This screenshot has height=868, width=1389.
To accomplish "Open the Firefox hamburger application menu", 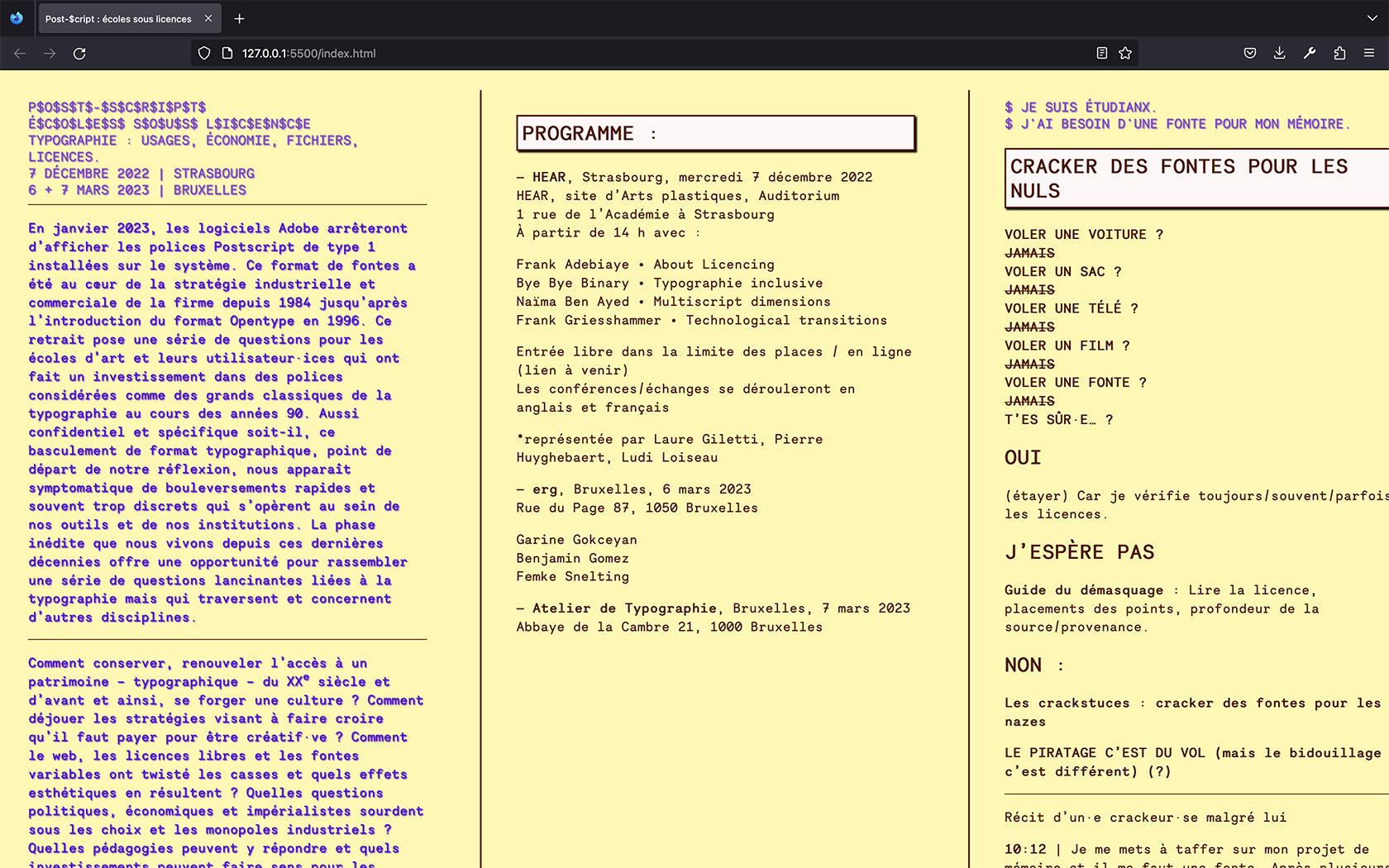I will (x=1369, y=54).
